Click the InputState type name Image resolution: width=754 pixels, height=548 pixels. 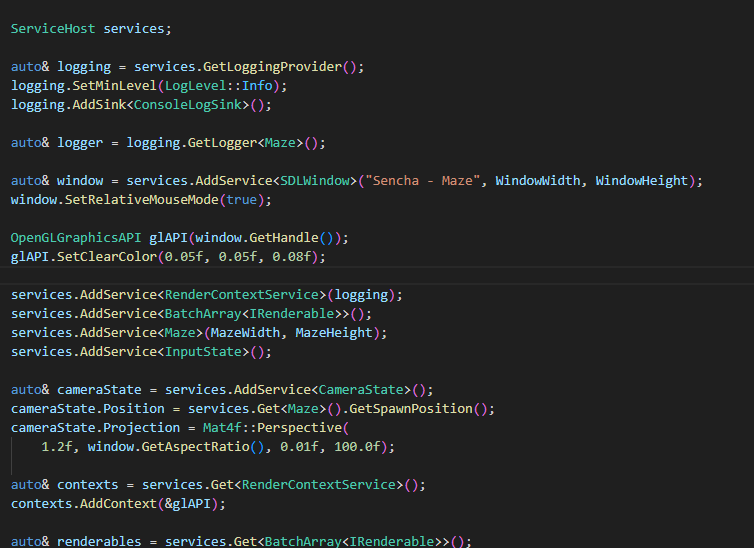[x=203, y=352]
